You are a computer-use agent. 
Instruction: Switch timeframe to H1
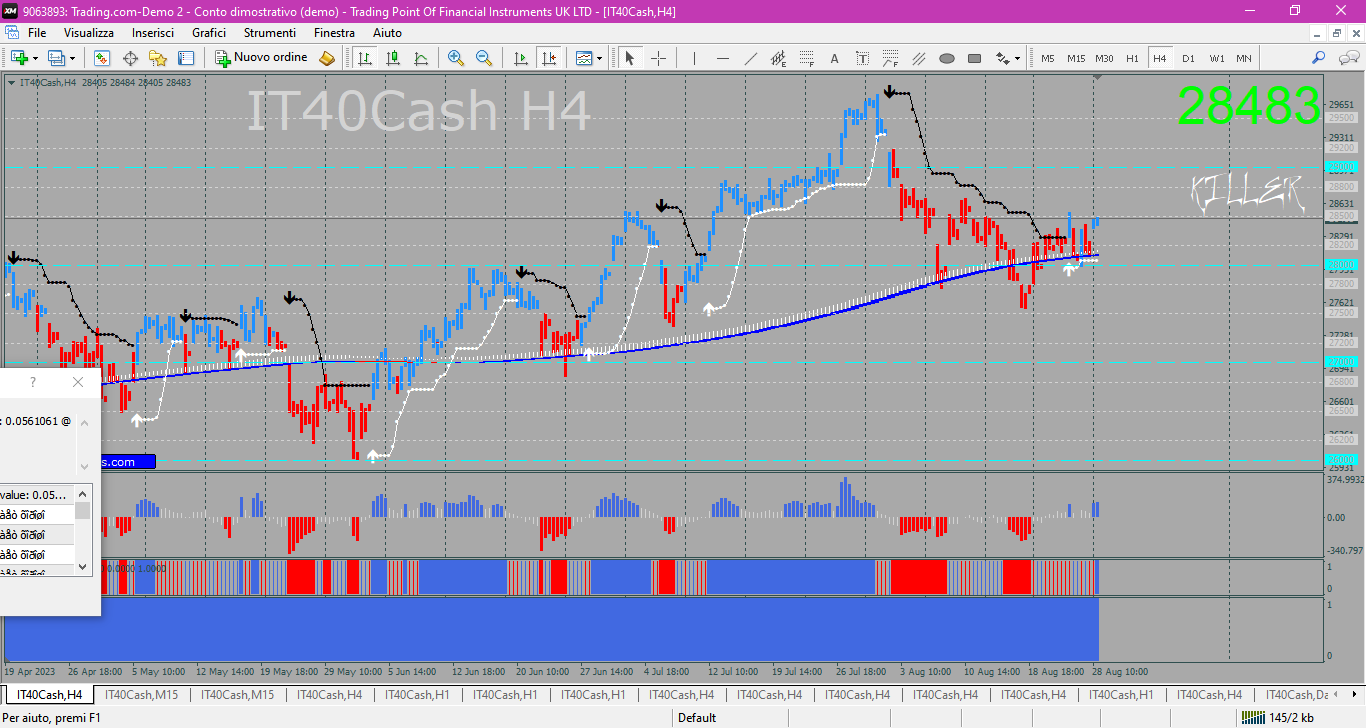(x=1132, y=58)
